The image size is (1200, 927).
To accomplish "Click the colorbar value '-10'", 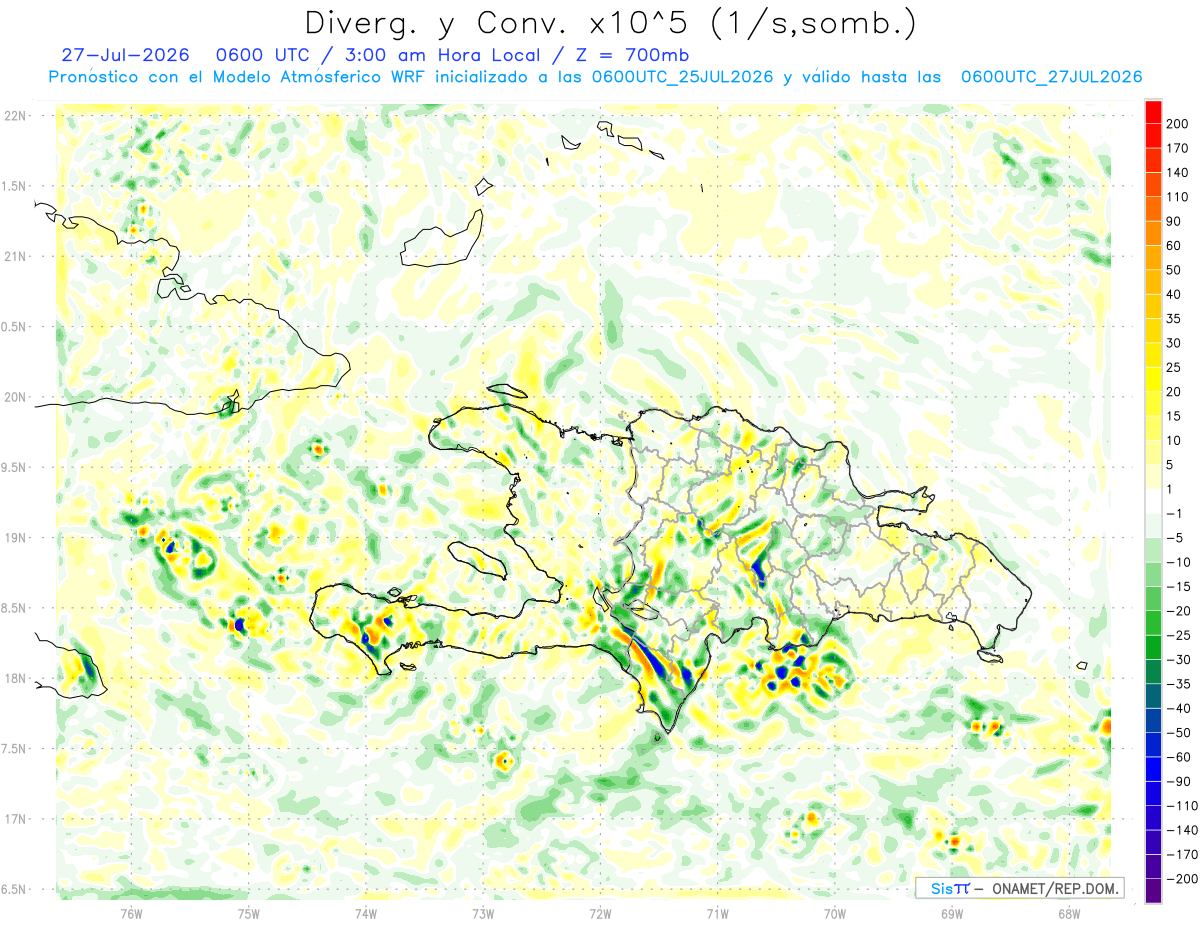I will coord(1179,562).
